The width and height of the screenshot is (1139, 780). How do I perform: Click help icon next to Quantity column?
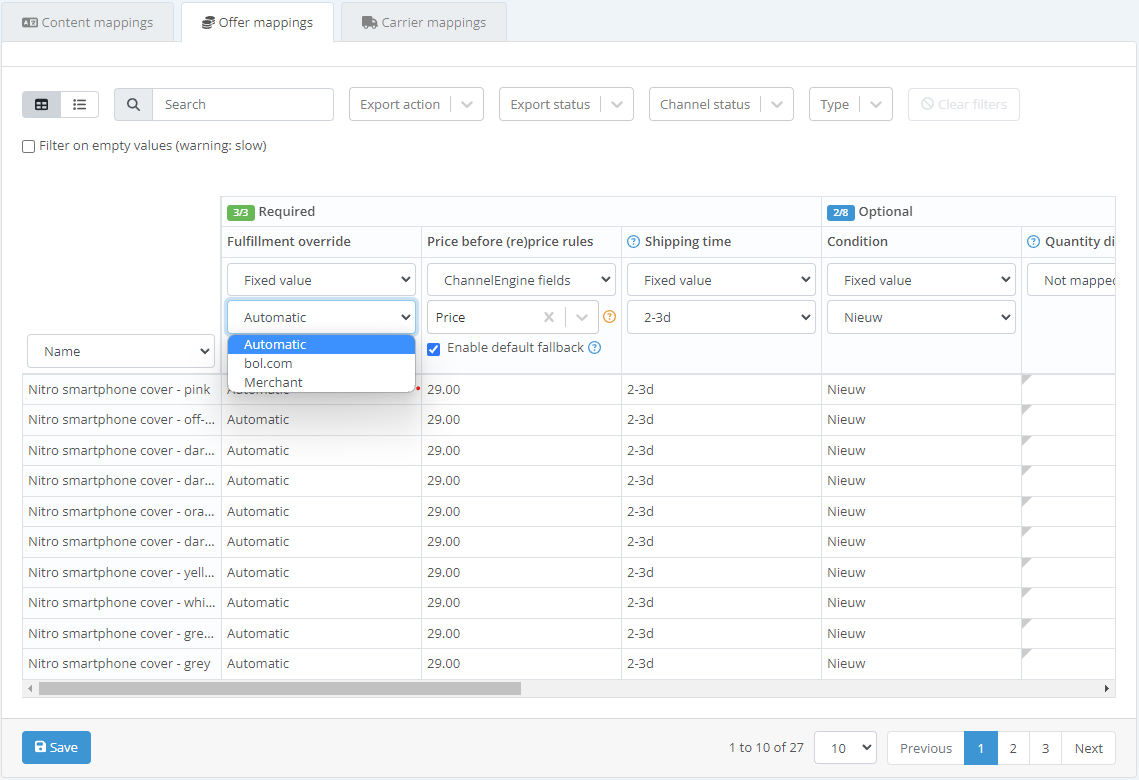pyautogui.click(x=1033, y=241)
